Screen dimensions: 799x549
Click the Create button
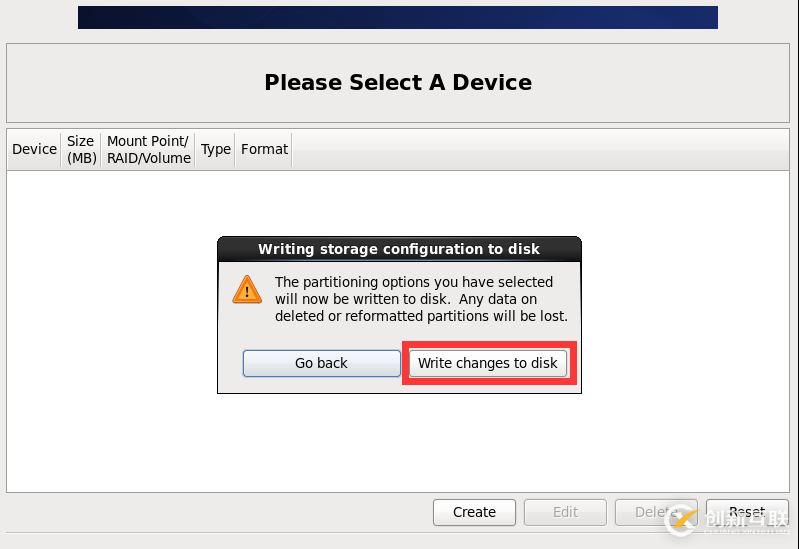(474, 512)
